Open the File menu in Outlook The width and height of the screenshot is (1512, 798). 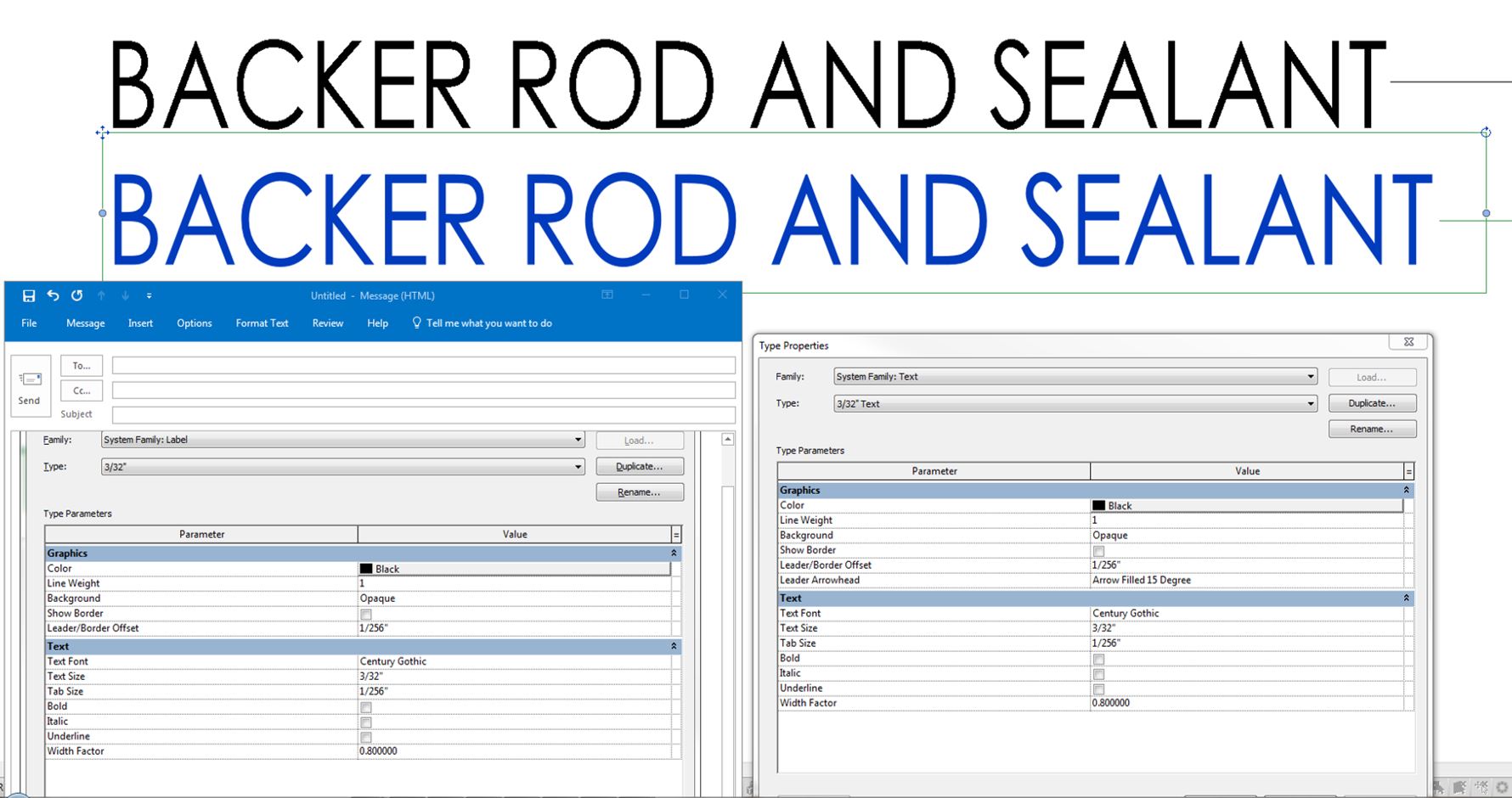pos(29,323)
